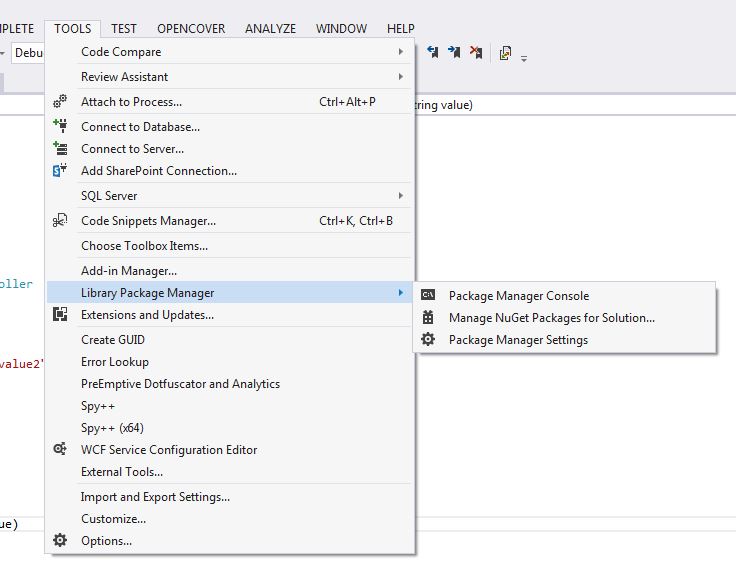The image size is (736, 581).
Task: Open the TEST menu
Action: pos(123,29)
